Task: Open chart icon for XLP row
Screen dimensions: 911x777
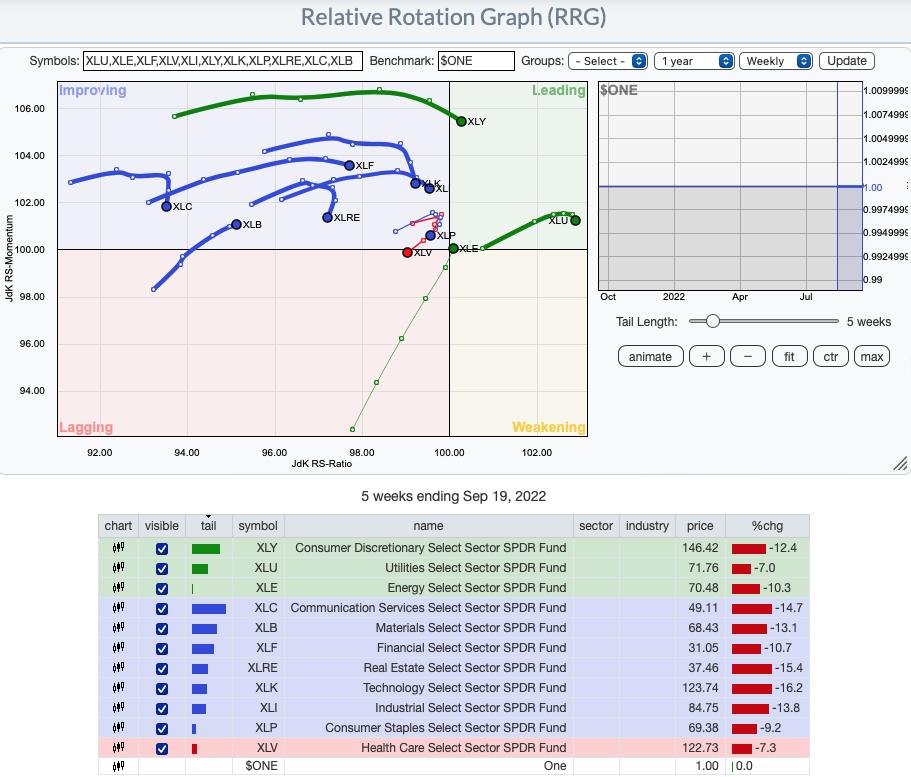Action: click(119, 728)
